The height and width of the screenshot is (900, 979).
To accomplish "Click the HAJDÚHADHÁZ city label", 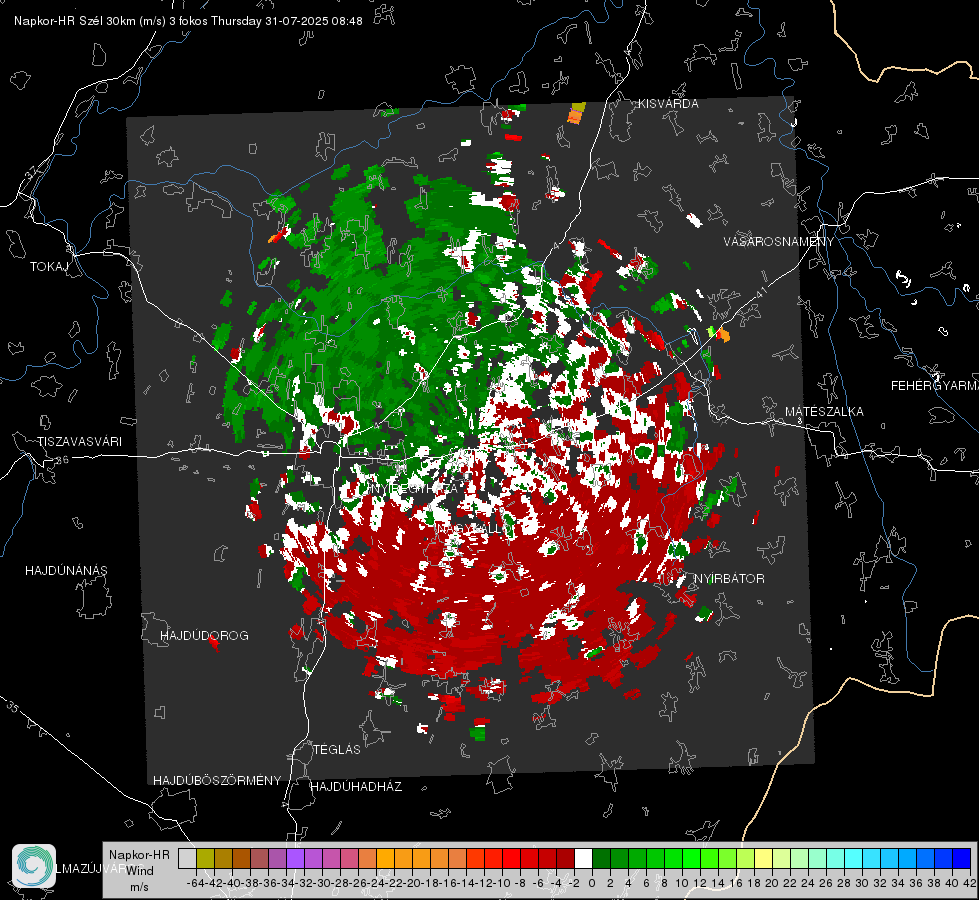I will coord(356,786).
